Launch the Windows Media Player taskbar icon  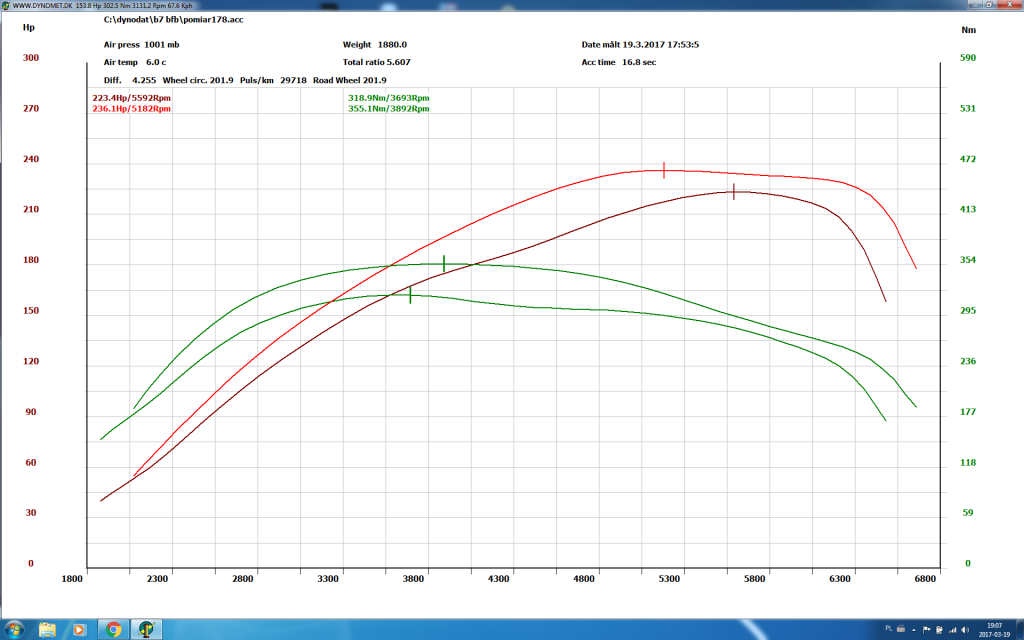(79, 630)
